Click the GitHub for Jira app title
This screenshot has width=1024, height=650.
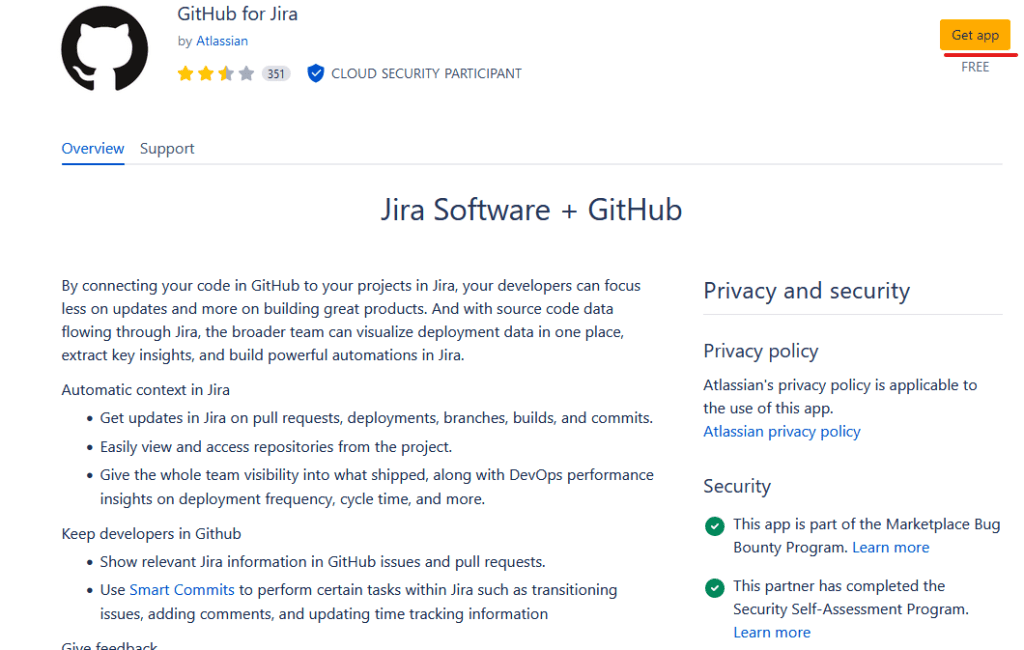coord(237,14)
